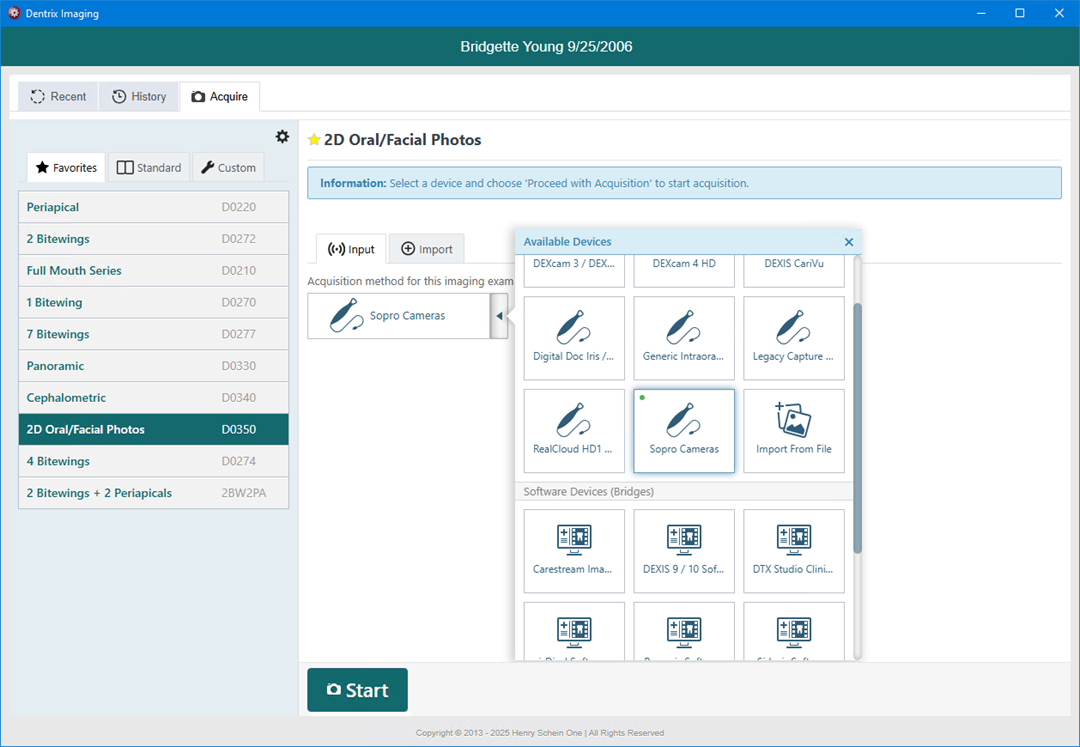Close the Available Devices popup
Viewport: 1080px width, 747px height.
(x=849, y=242)
